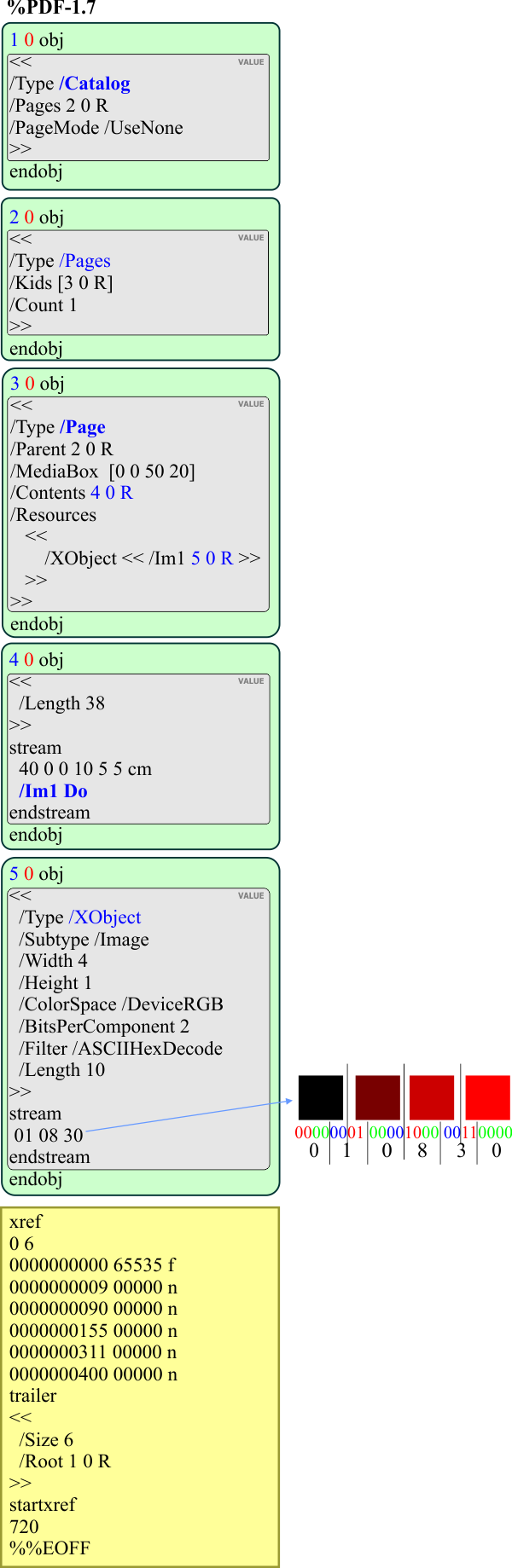Click the blue '/XObject' type value
The height and width of the screenshot is (1568, 512).
pos(105,917)
